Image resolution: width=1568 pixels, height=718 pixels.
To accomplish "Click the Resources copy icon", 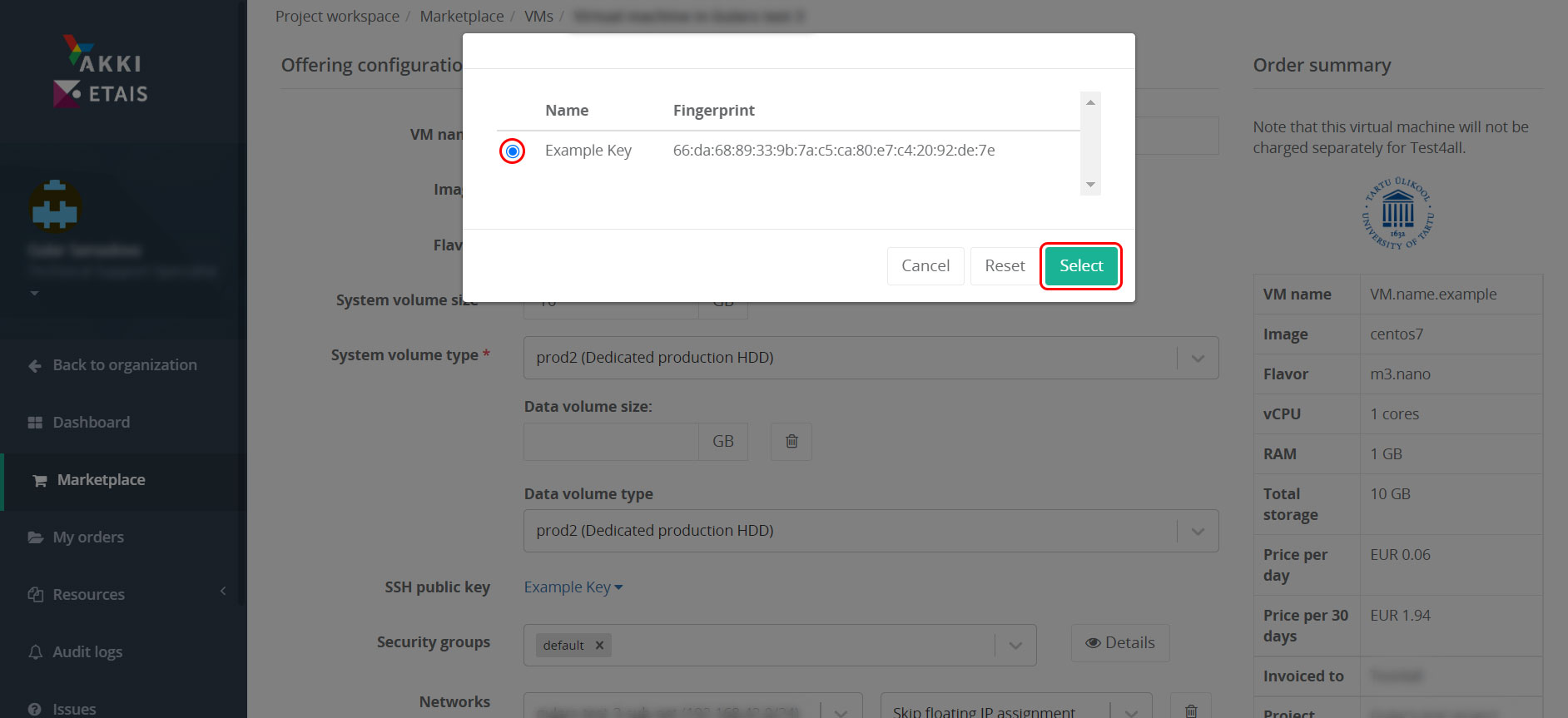I will 35,595.
